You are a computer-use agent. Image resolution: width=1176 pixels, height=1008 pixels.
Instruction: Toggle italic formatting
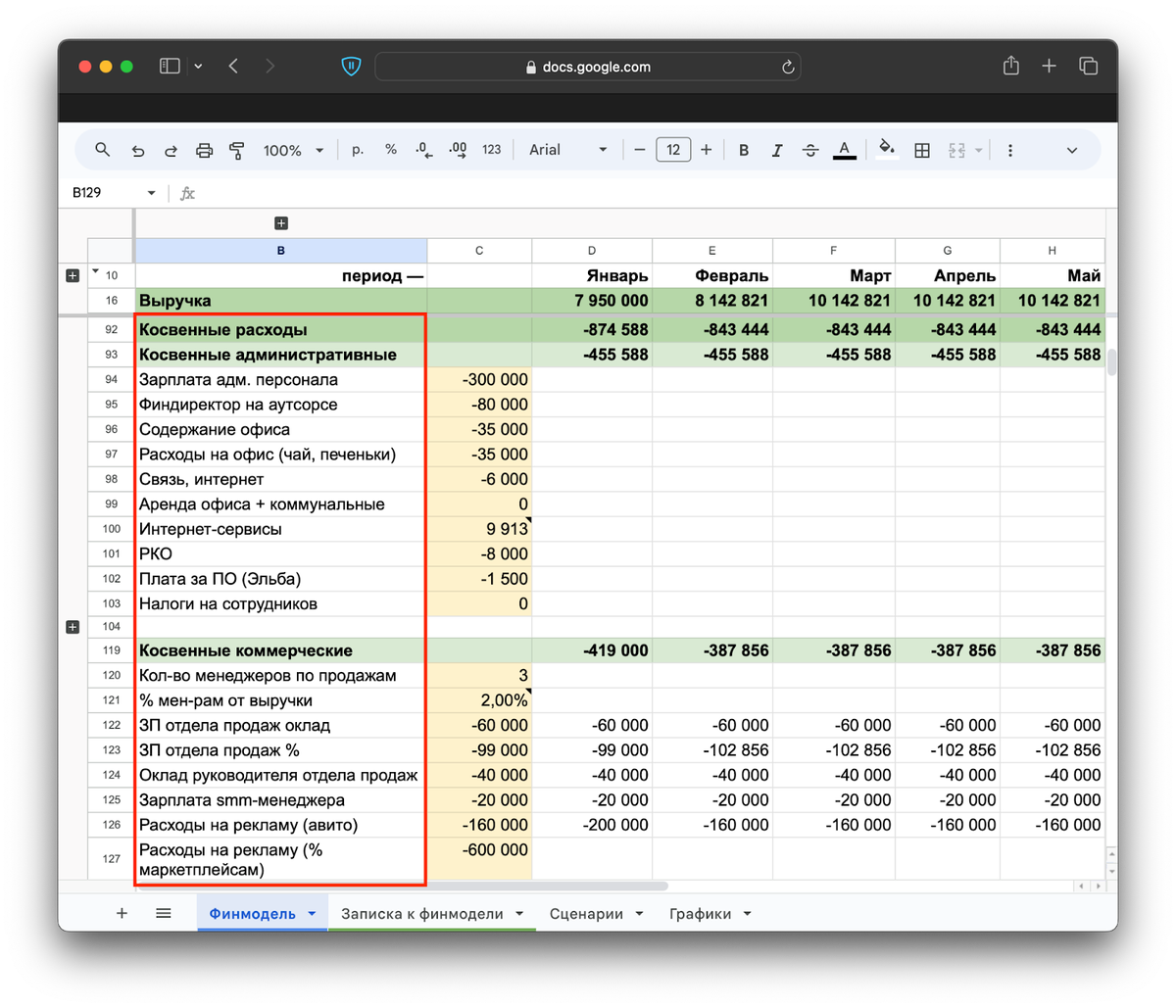777,150
